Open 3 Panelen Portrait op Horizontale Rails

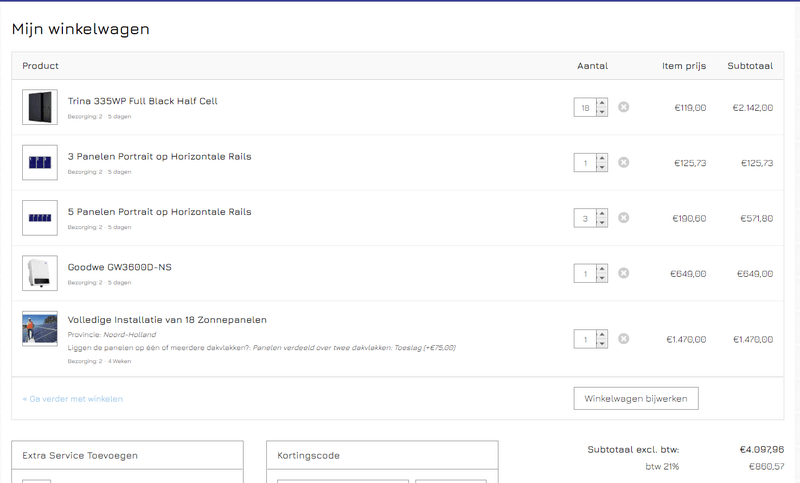(159, 157)
